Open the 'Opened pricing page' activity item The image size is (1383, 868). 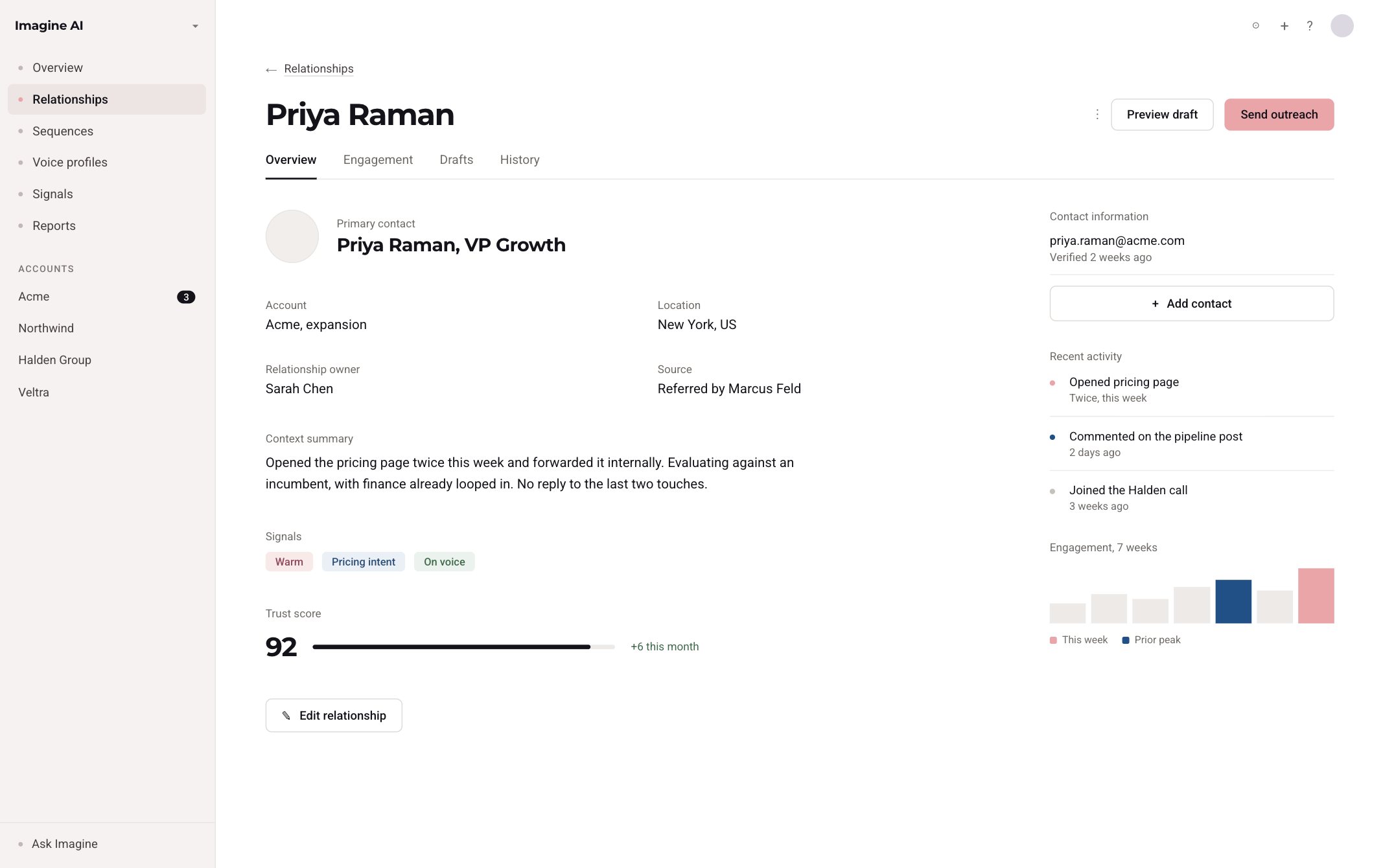coord(1191,389)
